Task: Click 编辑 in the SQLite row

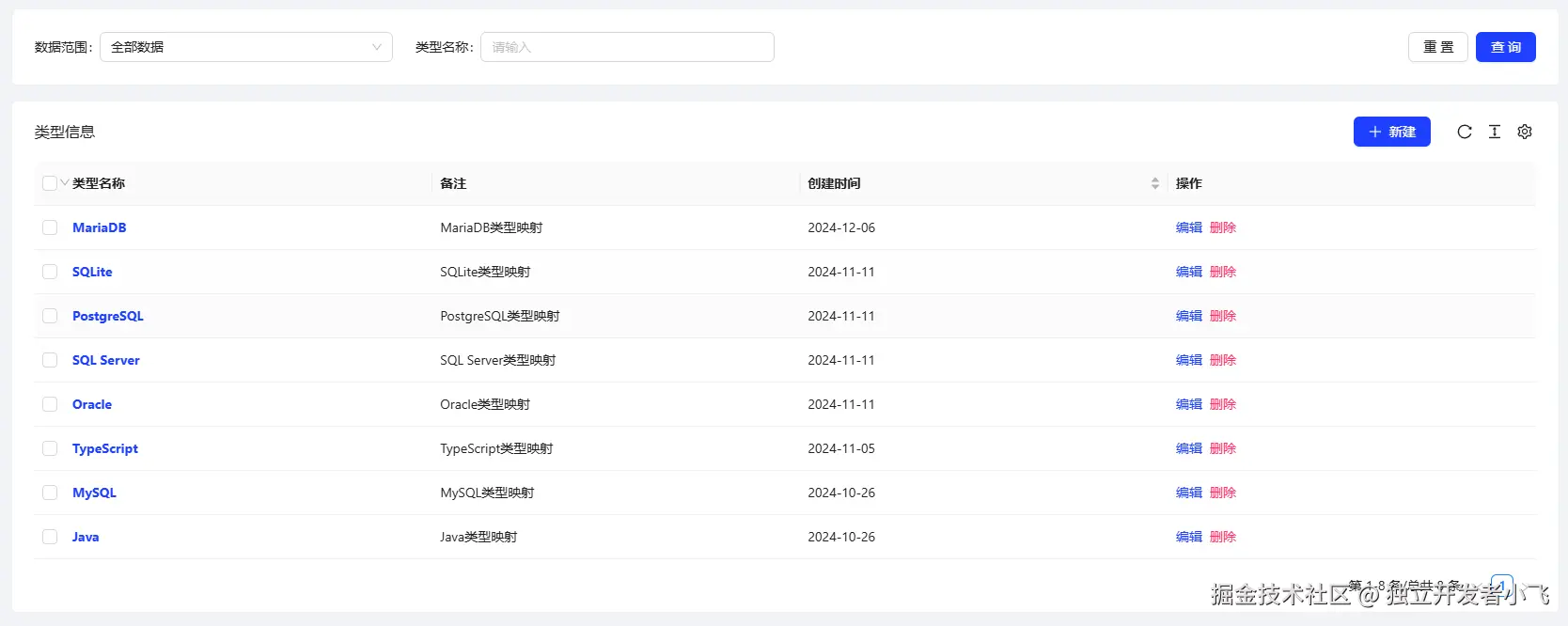Action: coord(1189,272)
